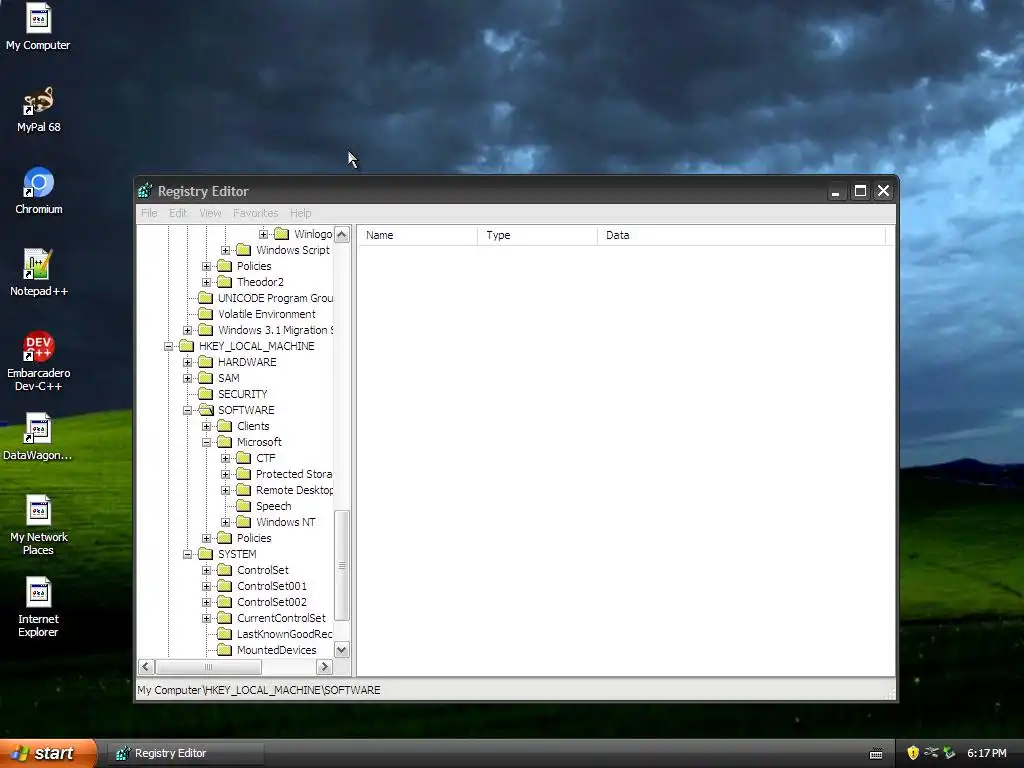1024x768 pixels.
Task: Open the View menu
Action: [x=210, y=213]
